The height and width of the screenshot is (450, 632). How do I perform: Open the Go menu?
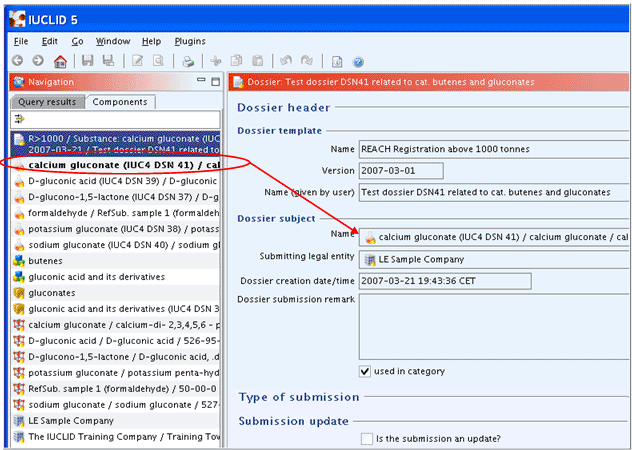[77, 41]
